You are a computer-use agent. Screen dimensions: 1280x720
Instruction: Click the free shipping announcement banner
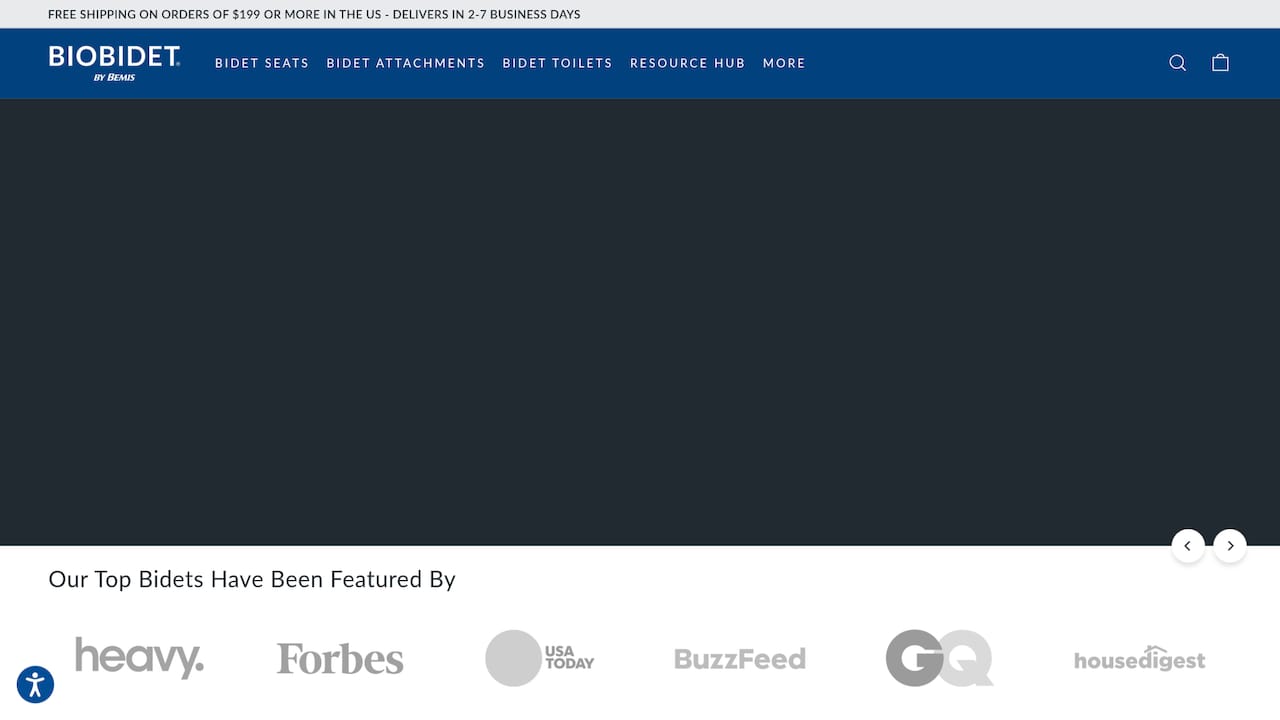point(315,14)
